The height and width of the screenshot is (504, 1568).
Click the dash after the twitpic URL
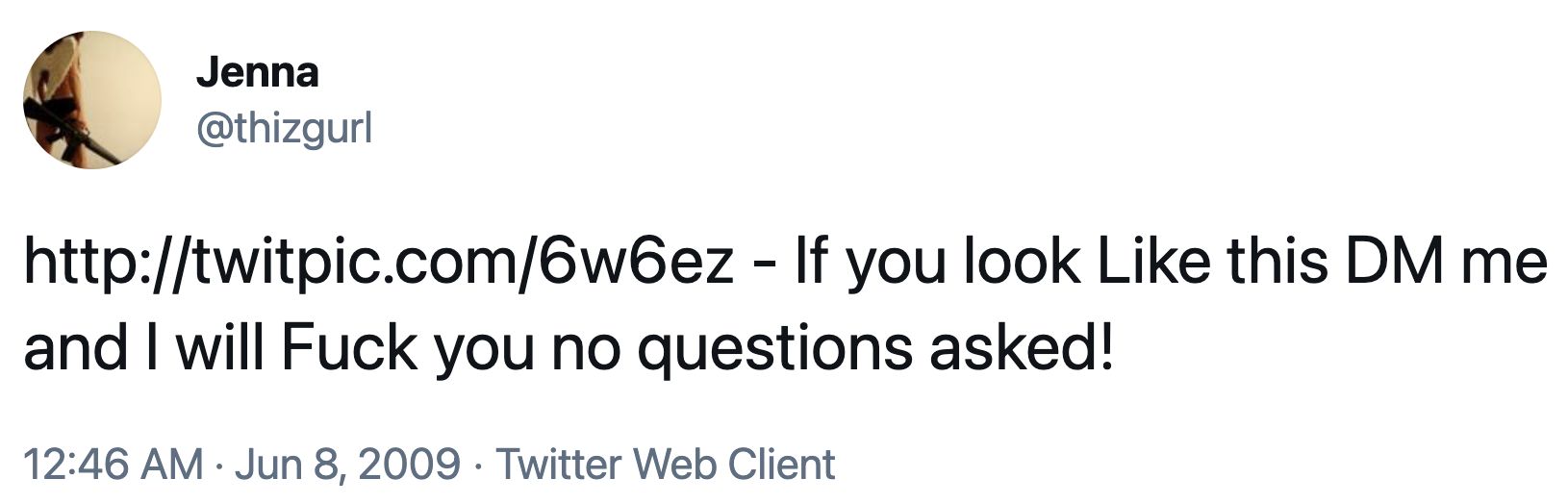pyautogui.click(x=761, y=262)
